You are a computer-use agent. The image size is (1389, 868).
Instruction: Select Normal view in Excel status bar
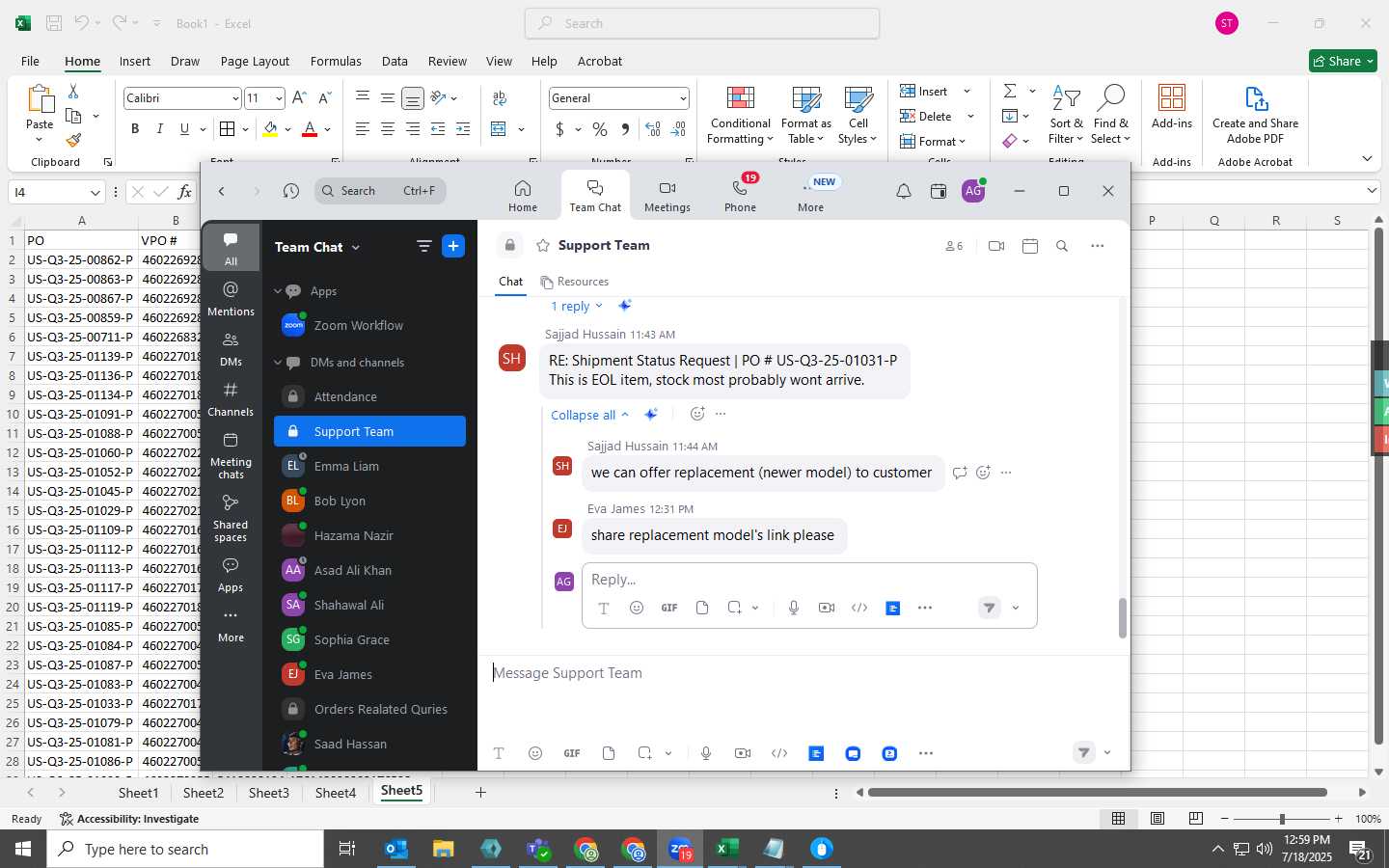pos(1118,818)
